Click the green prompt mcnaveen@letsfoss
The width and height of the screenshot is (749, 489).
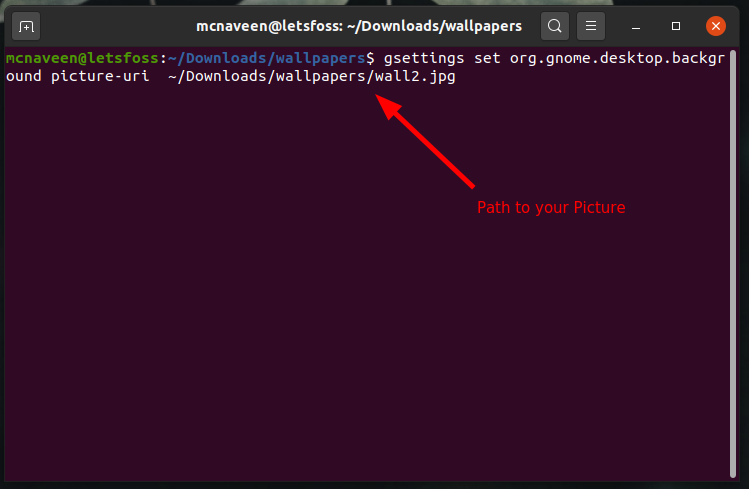82,58
